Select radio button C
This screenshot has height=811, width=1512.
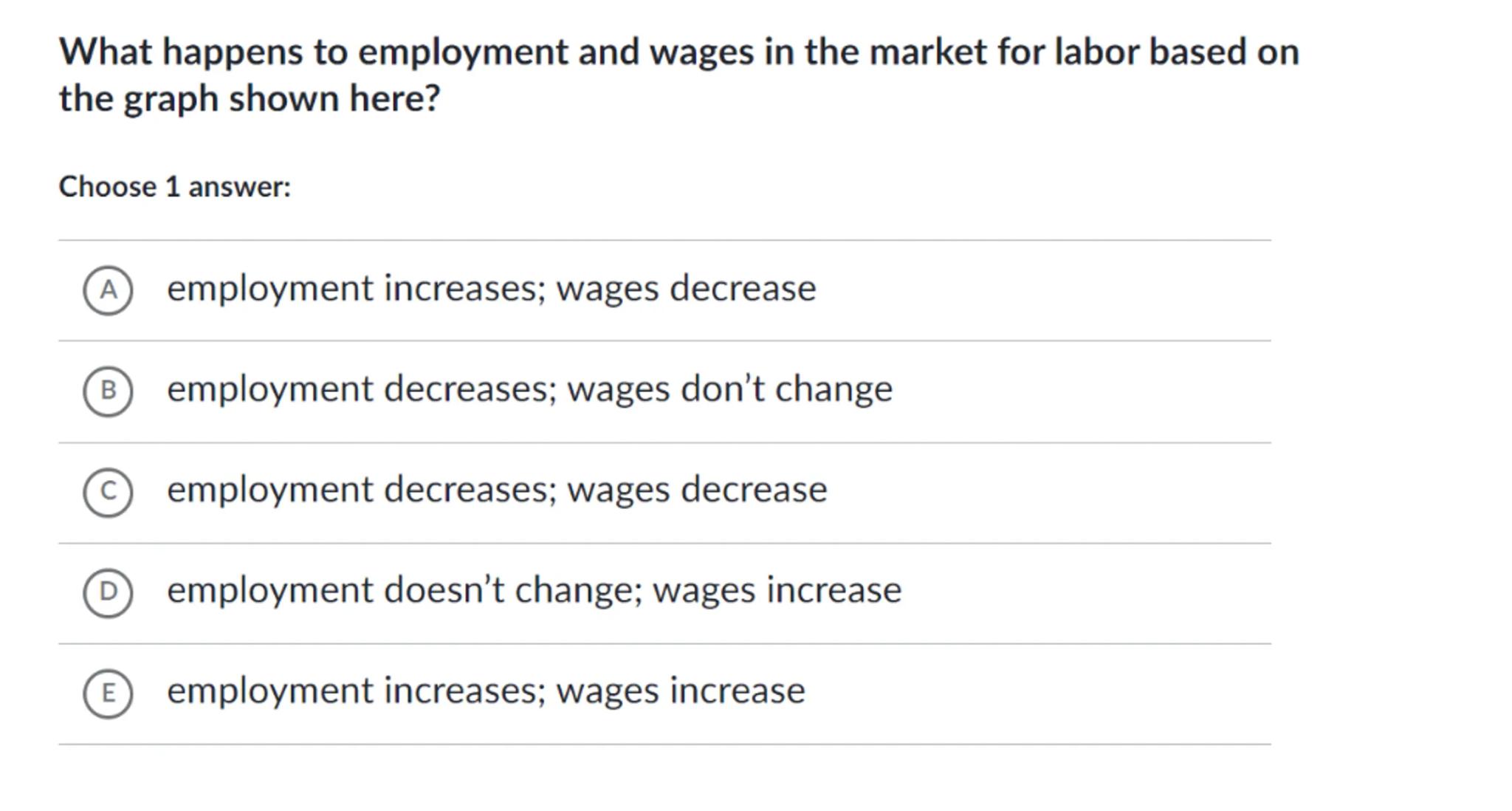pyautogui.click(x=108, y=492)
